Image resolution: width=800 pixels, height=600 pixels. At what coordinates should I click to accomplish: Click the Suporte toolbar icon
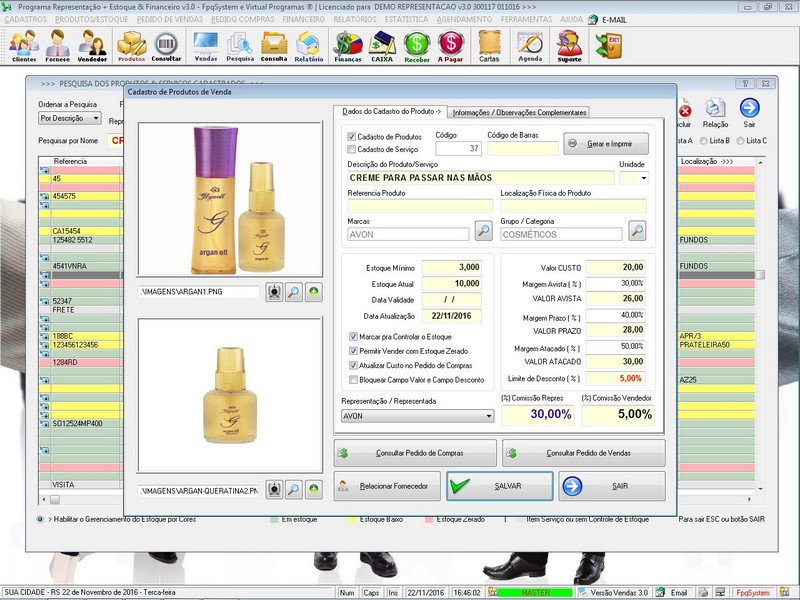click(x=569, y=44)
